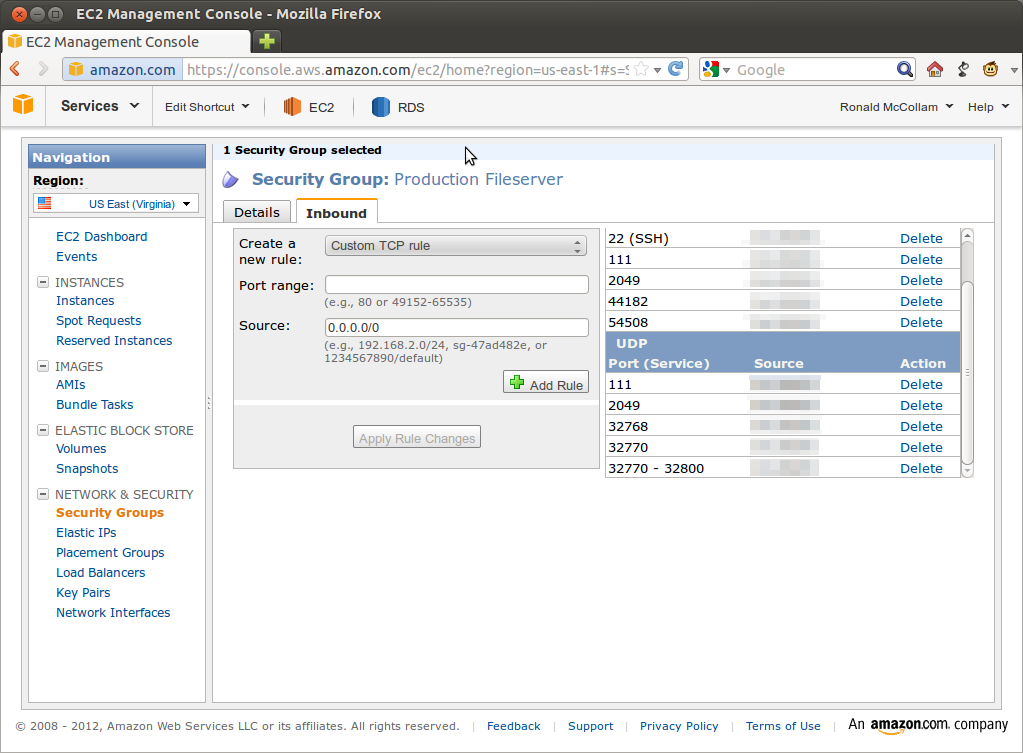This screenshot has height=753, width=1023.
Task: Open Key Pairs page
Action: point(83,592)
